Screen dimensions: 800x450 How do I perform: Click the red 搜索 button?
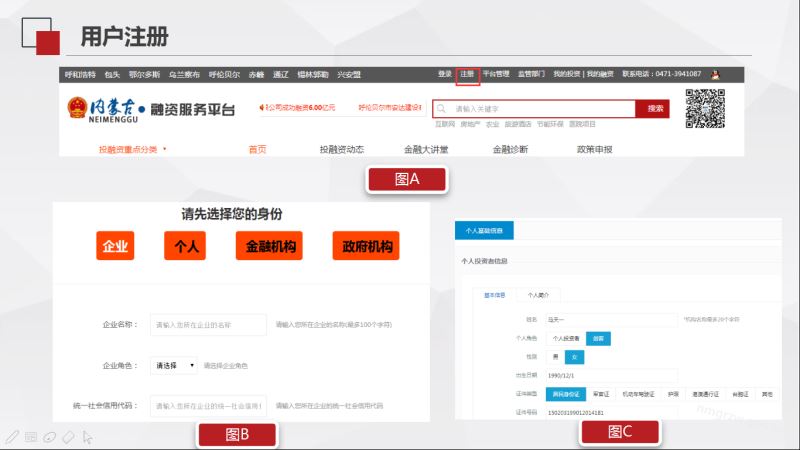tap(655, 108)
